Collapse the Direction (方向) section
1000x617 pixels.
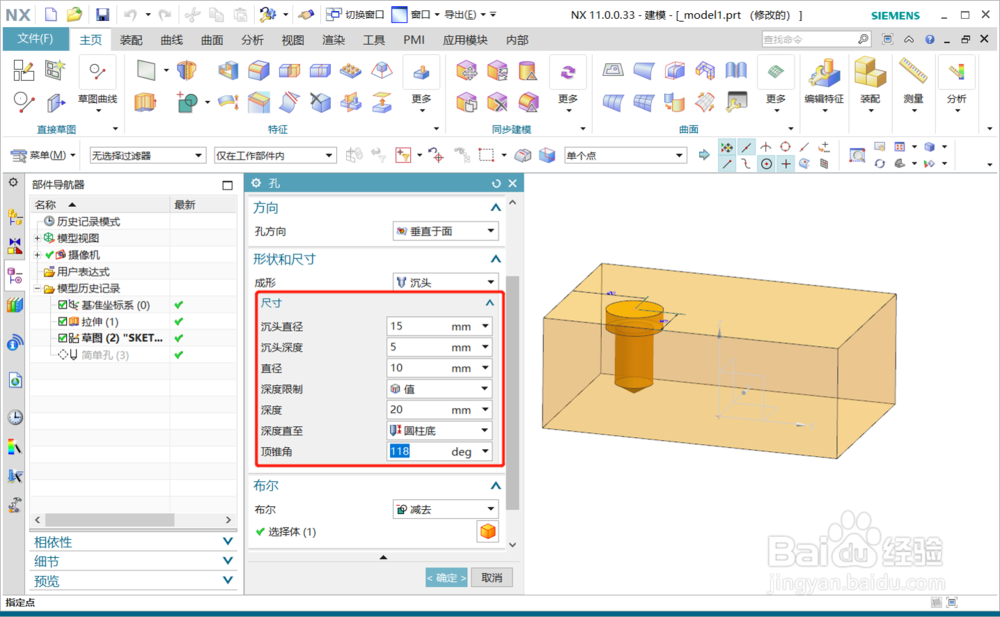coord(496,207)
